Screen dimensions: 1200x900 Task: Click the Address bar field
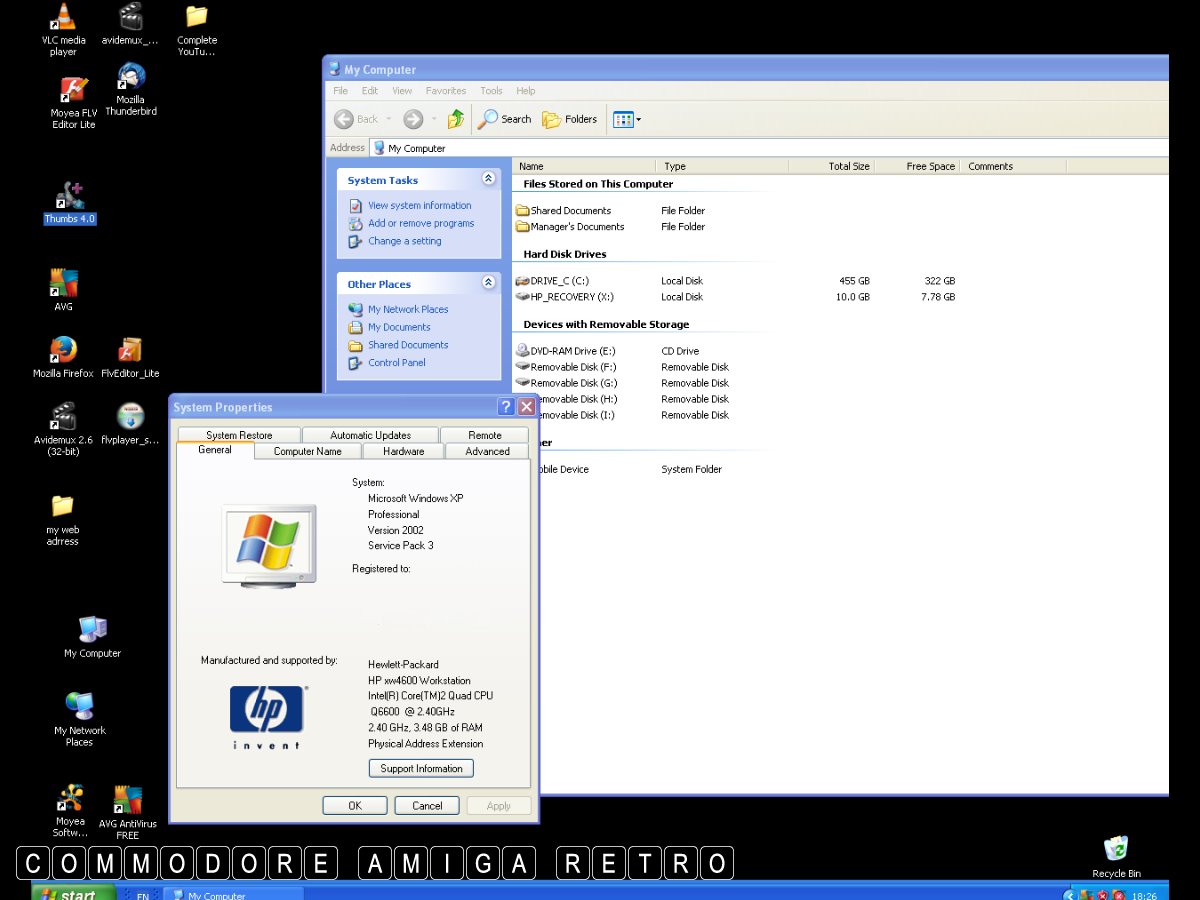770,148
